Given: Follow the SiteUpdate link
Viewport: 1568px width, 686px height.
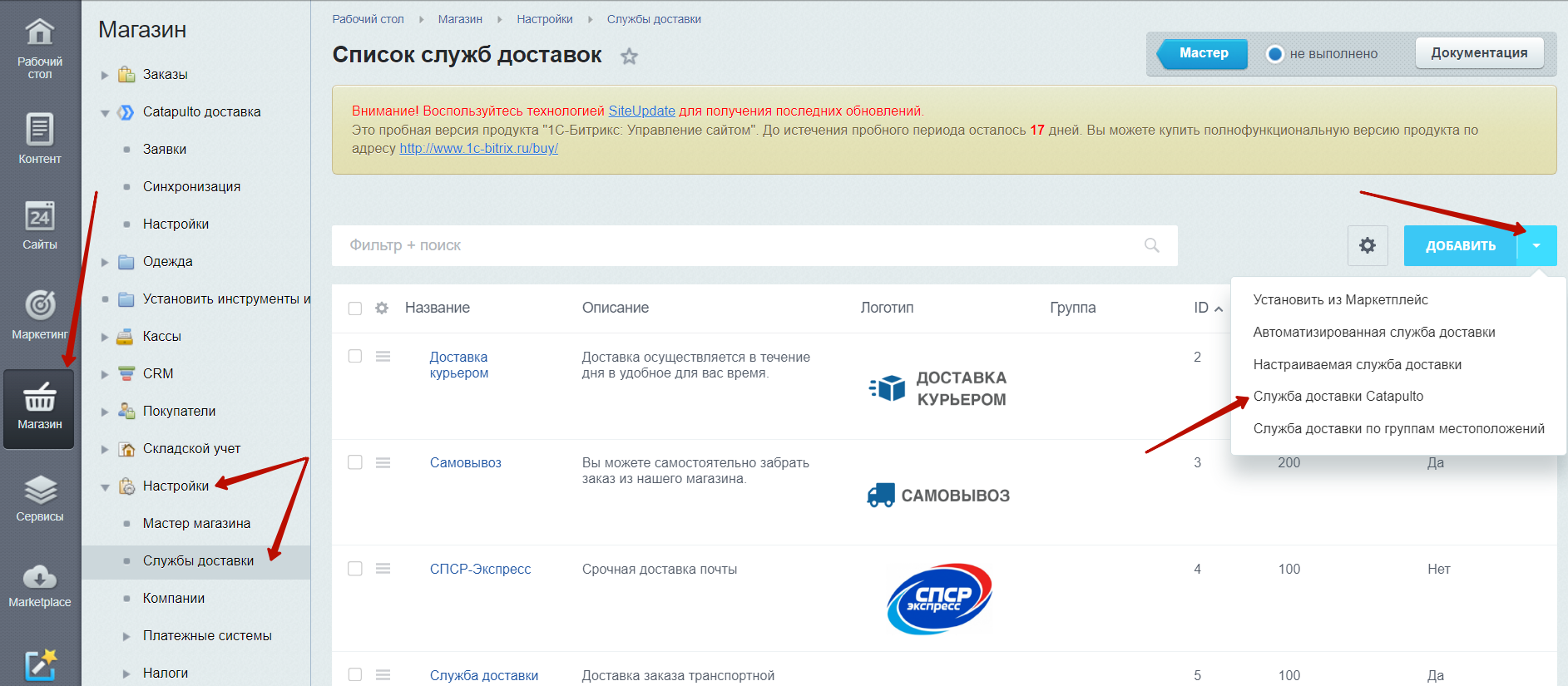Looking at the screenshot, I should (641, 111).
